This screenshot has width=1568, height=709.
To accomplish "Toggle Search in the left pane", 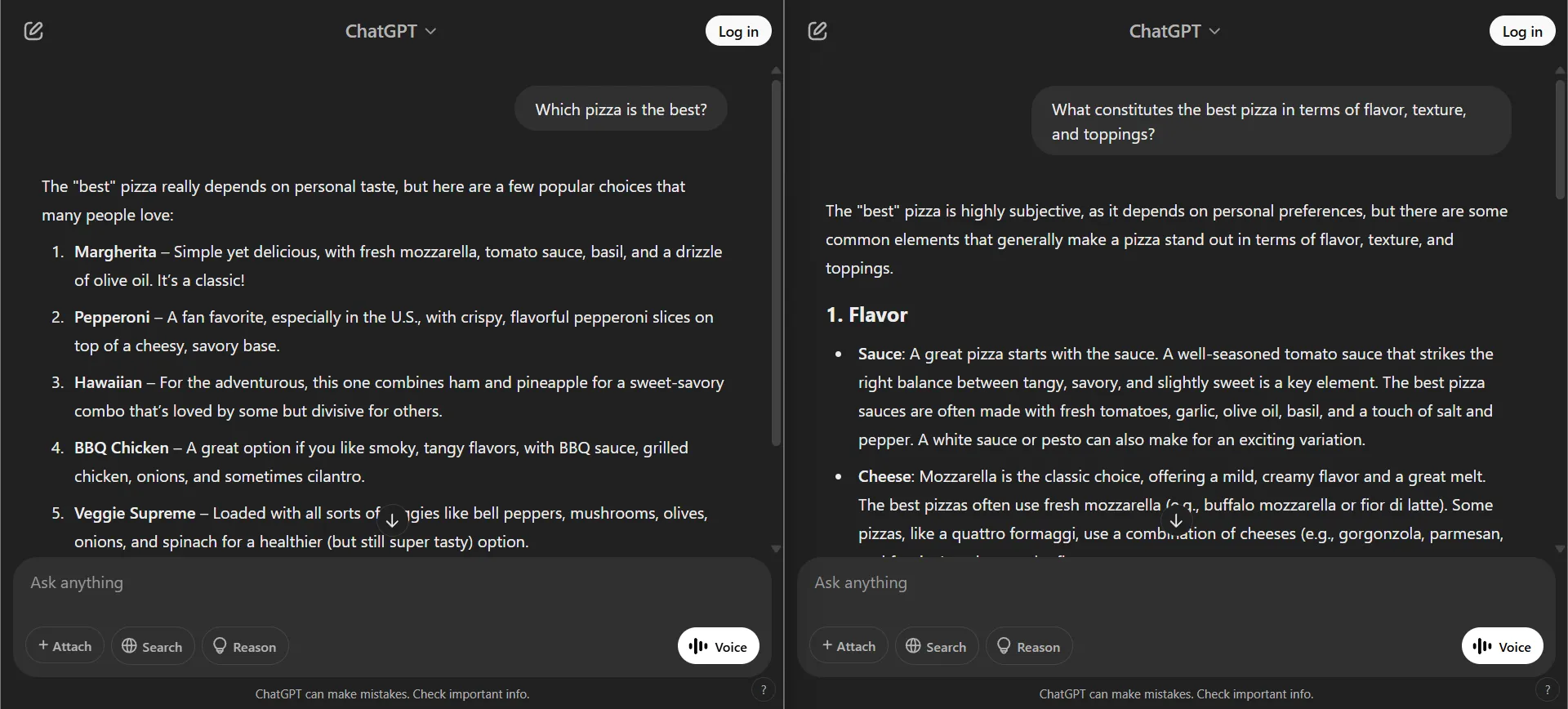I will click(152, 645).
